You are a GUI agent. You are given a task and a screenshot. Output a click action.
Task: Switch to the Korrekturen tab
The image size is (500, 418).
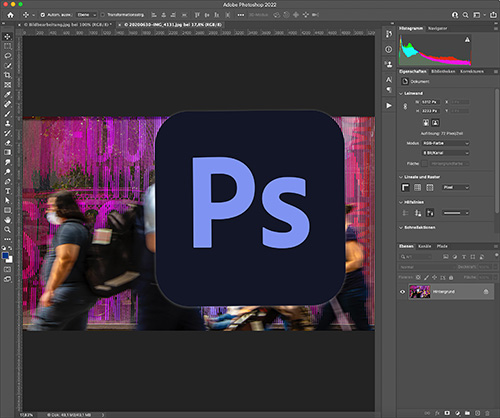472,72
